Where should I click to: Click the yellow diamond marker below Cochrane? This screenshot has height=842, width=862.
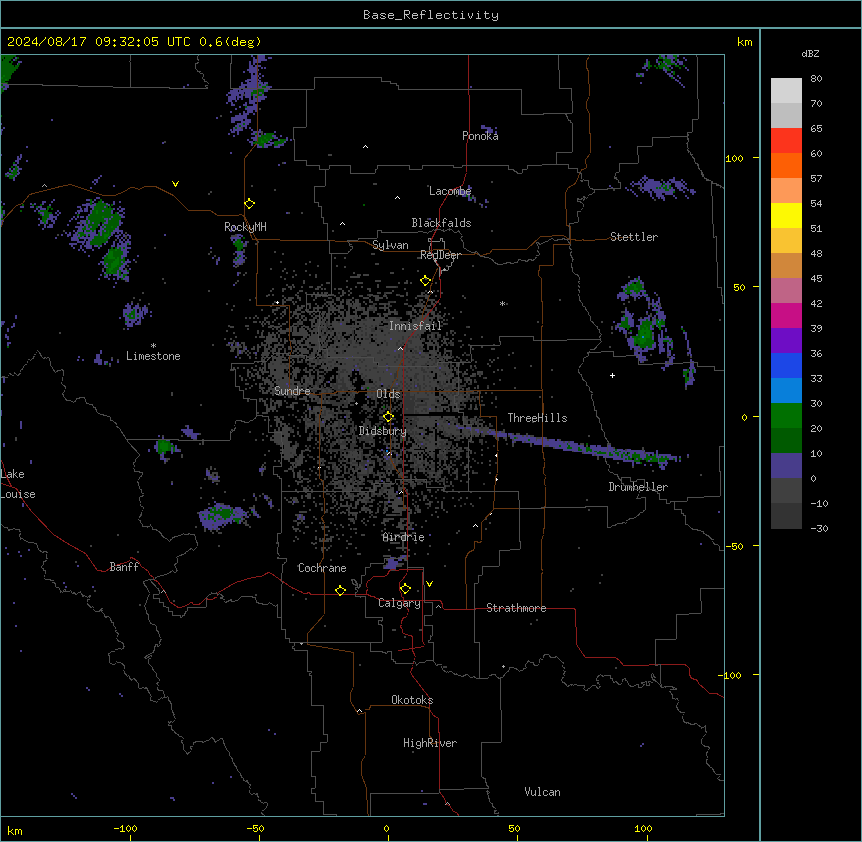point(340,590)
